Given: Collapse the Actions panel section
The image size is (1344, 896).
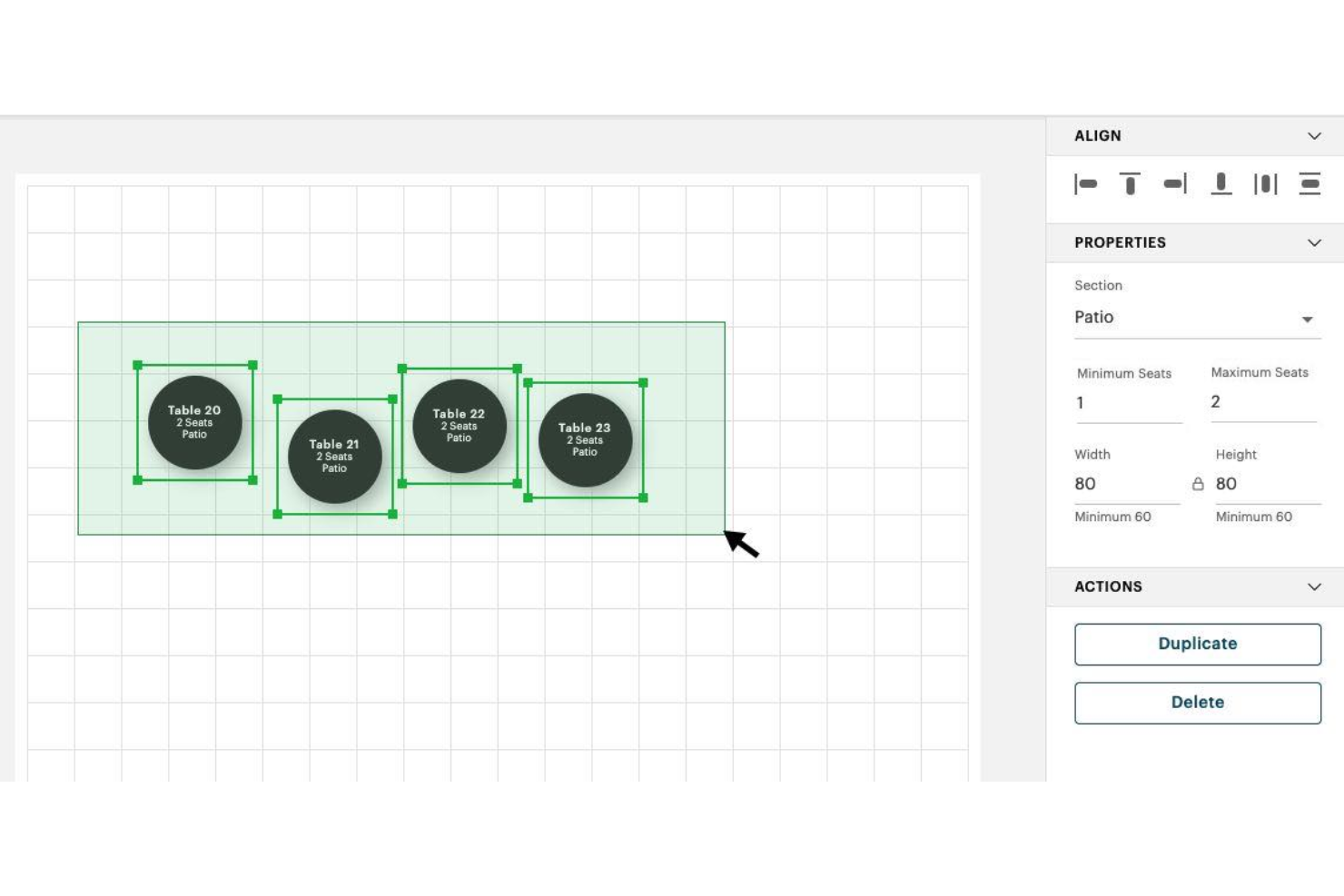Looking at the screenshot, I should coord(1313,587).
